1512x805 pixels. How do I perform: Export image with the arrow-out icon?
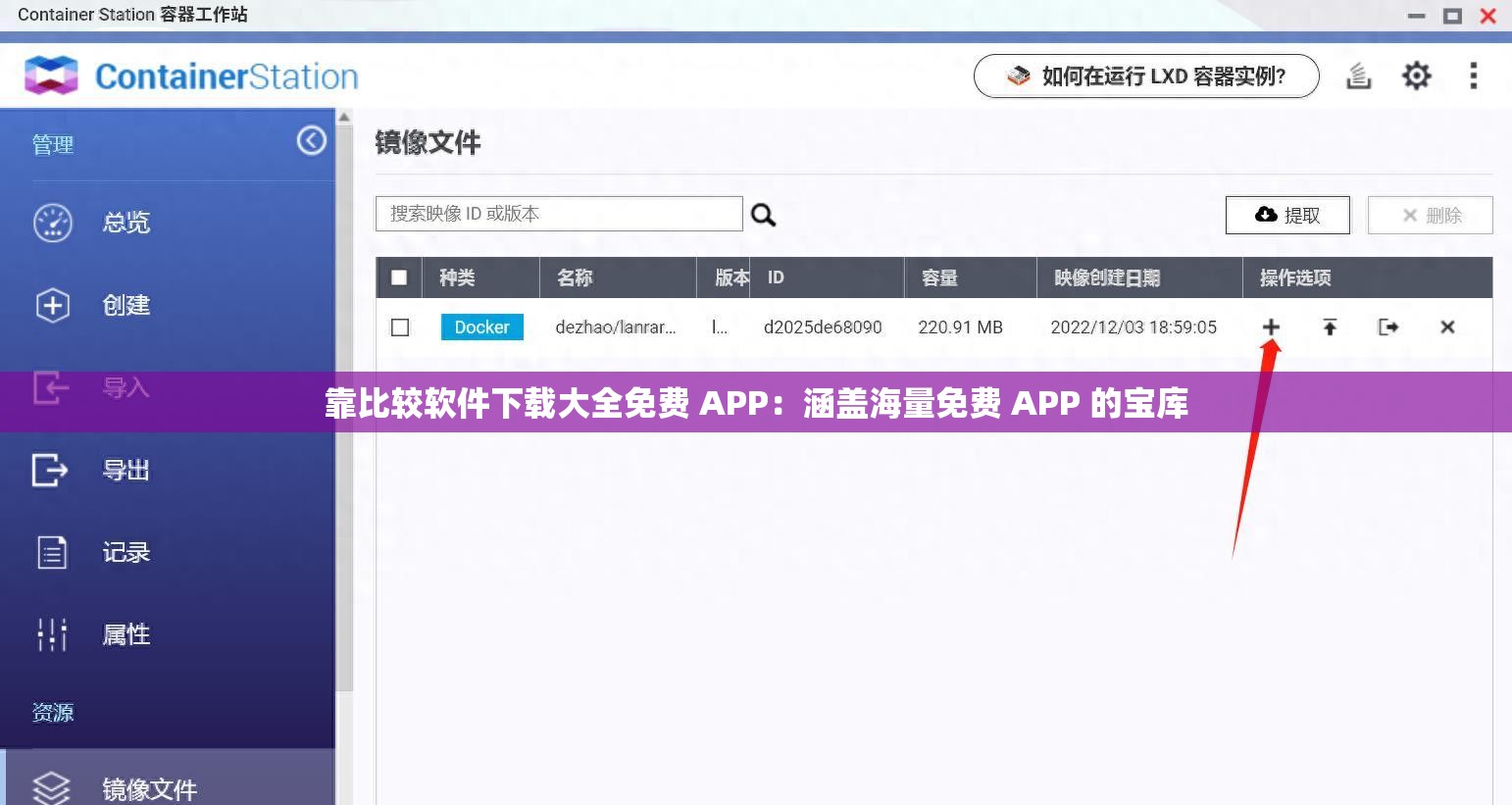tap(1388, 327)
